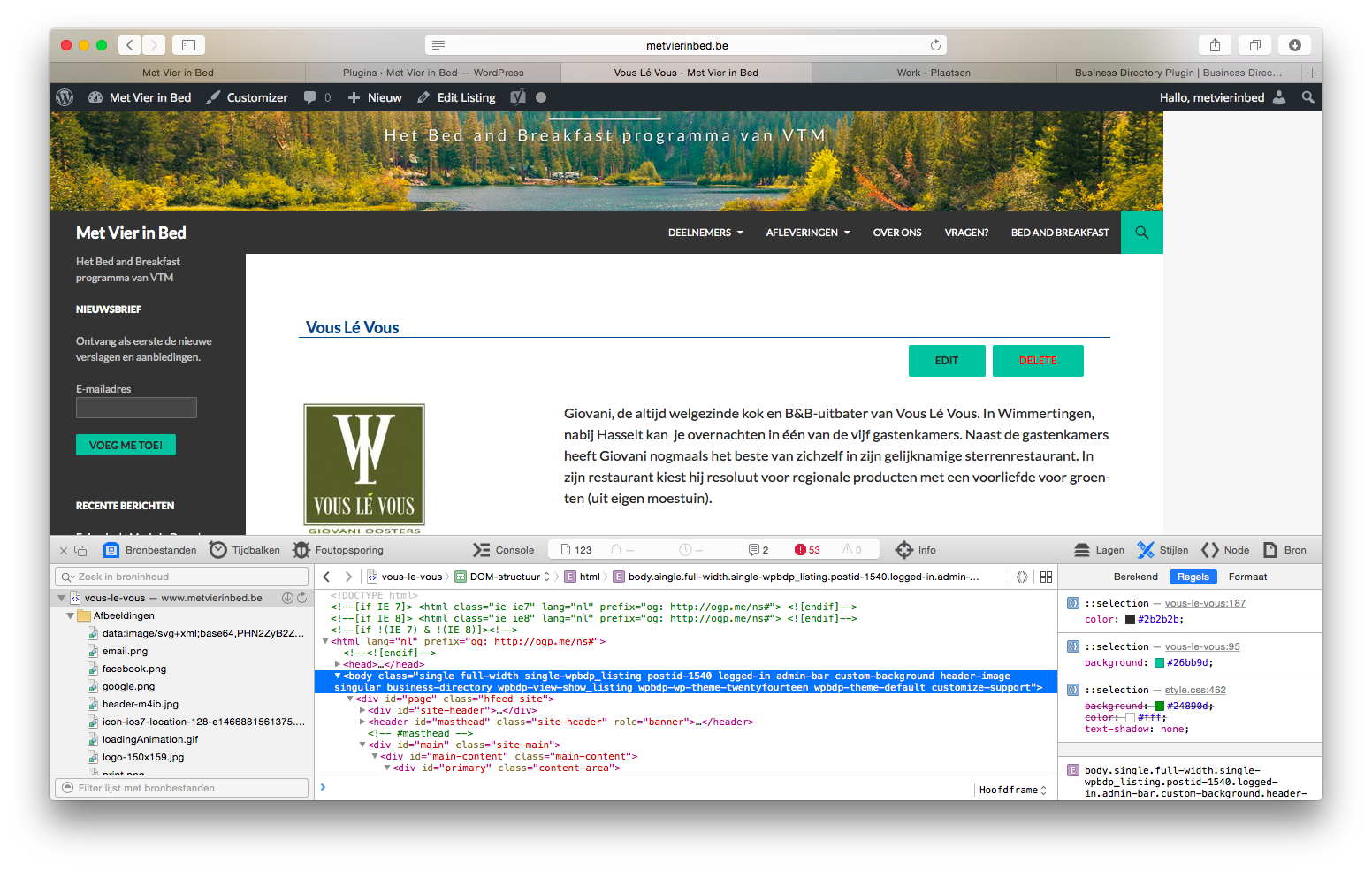Image resolution: width=1372 pixels, height=871 pixels.
Task: Open a new Safari tab
Action: pos(1312,73)
